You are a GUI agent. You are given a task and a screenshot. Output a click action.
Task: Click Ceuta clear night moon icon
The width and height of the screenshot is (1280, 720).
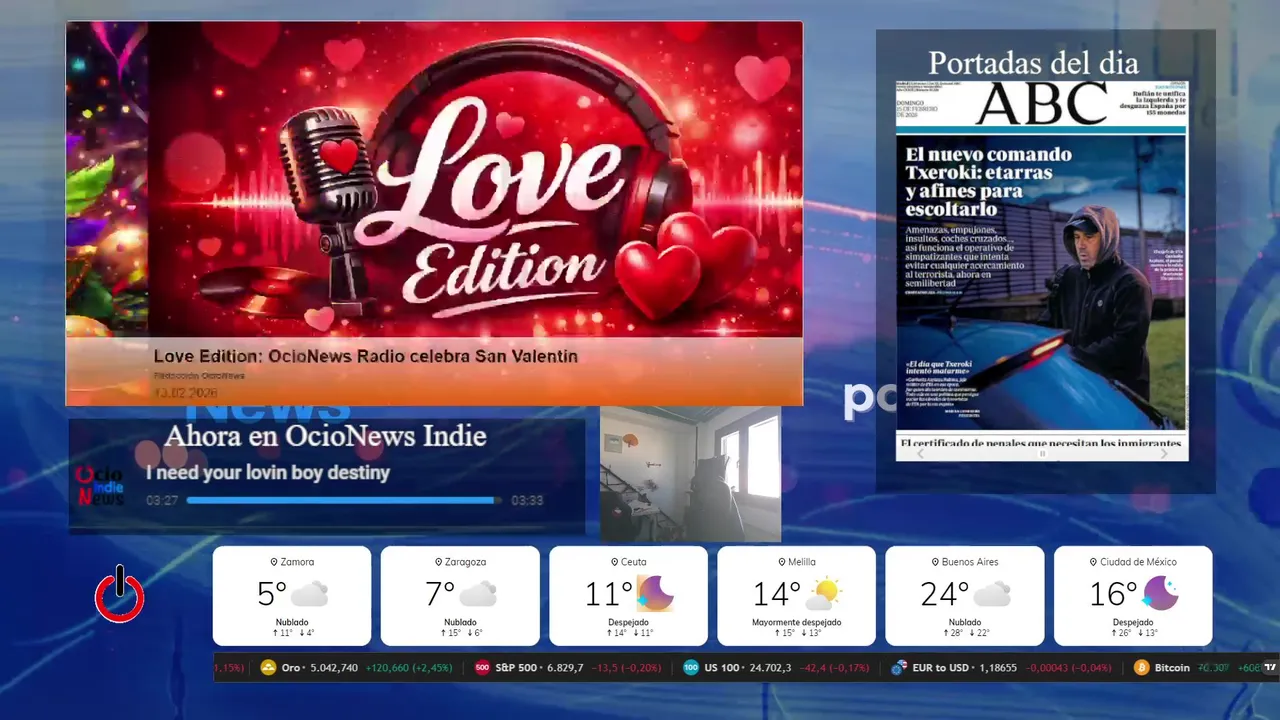(655, 594)
